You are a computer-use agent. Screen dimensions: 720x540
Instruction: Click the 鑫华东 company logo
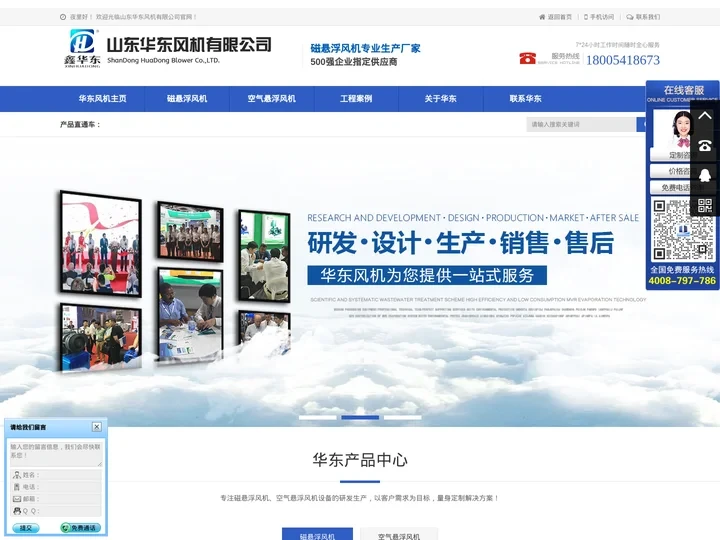[83, 48]
